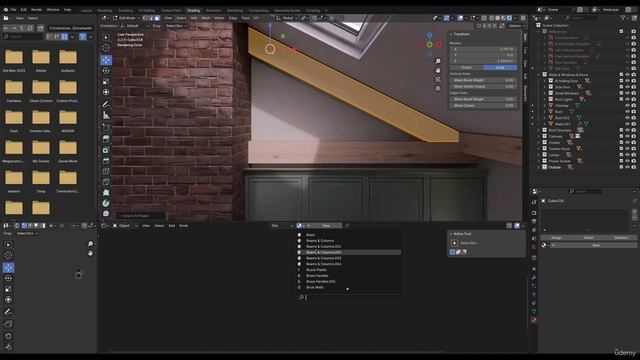Open the Render menu

tap(36, 9)
